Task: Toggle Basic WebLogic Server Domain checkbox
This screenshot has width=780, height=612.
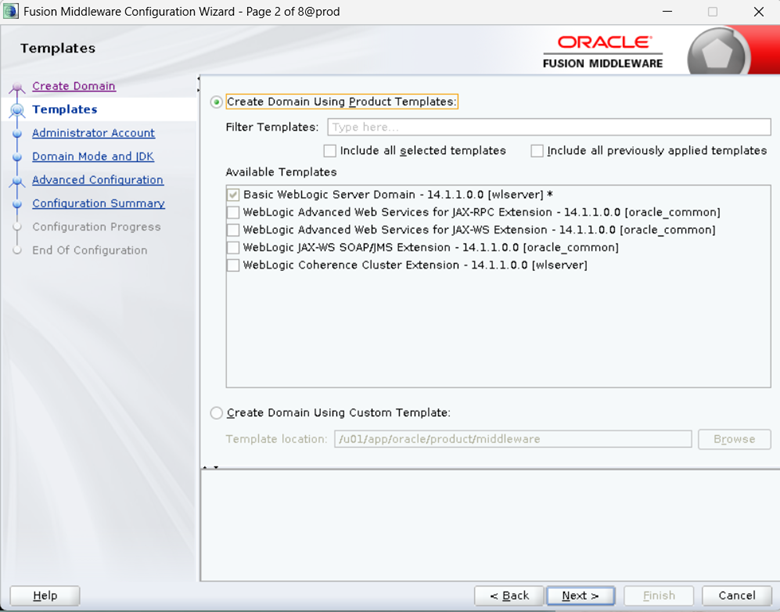Action: 233,195
